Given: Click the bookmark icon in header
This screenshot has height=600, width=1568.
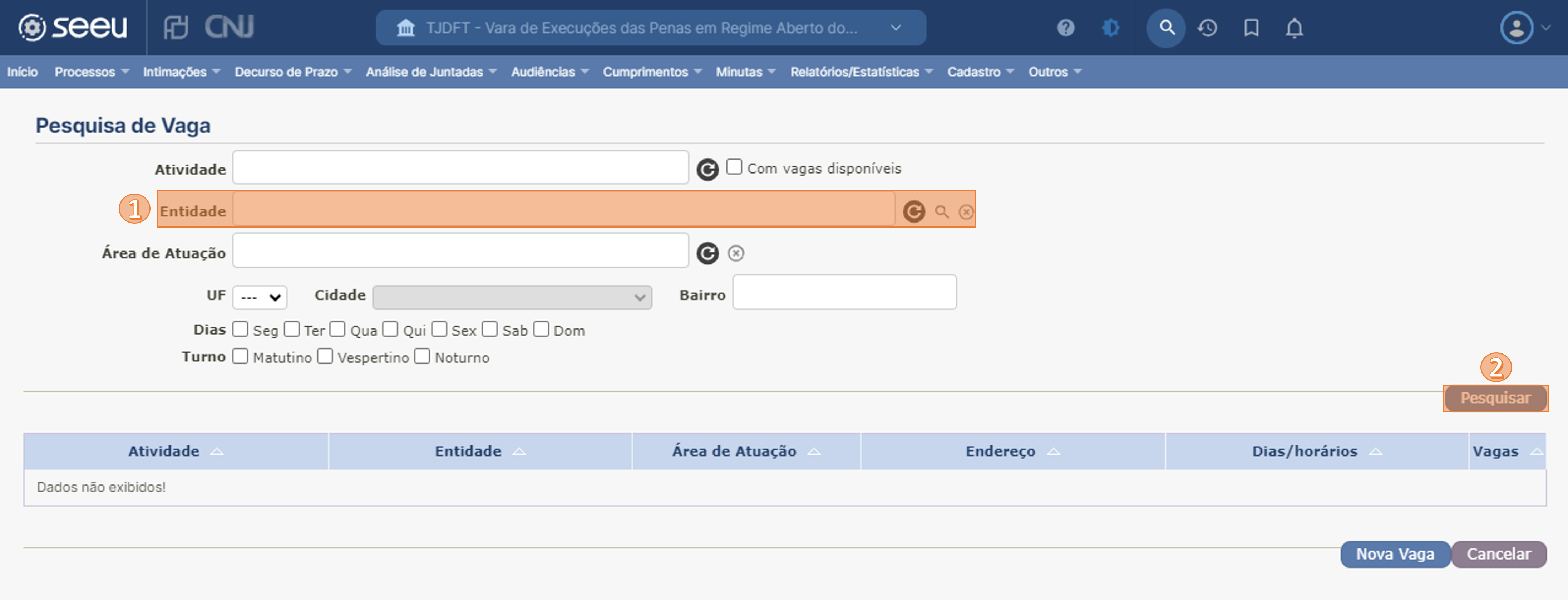Looking at the screenshot, I should (1251, 28).
